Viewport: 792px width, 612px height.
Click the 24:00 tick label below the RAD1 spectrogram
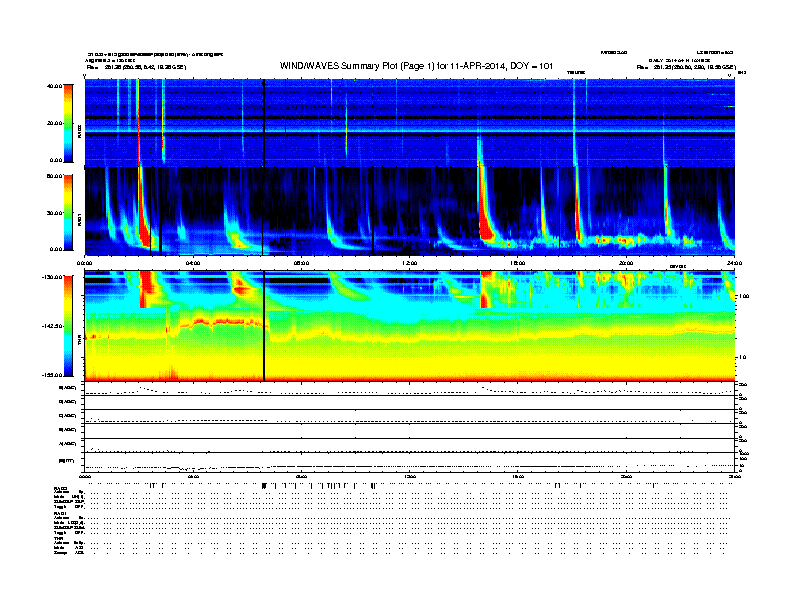pyautogui.click(x=734, y=263)
